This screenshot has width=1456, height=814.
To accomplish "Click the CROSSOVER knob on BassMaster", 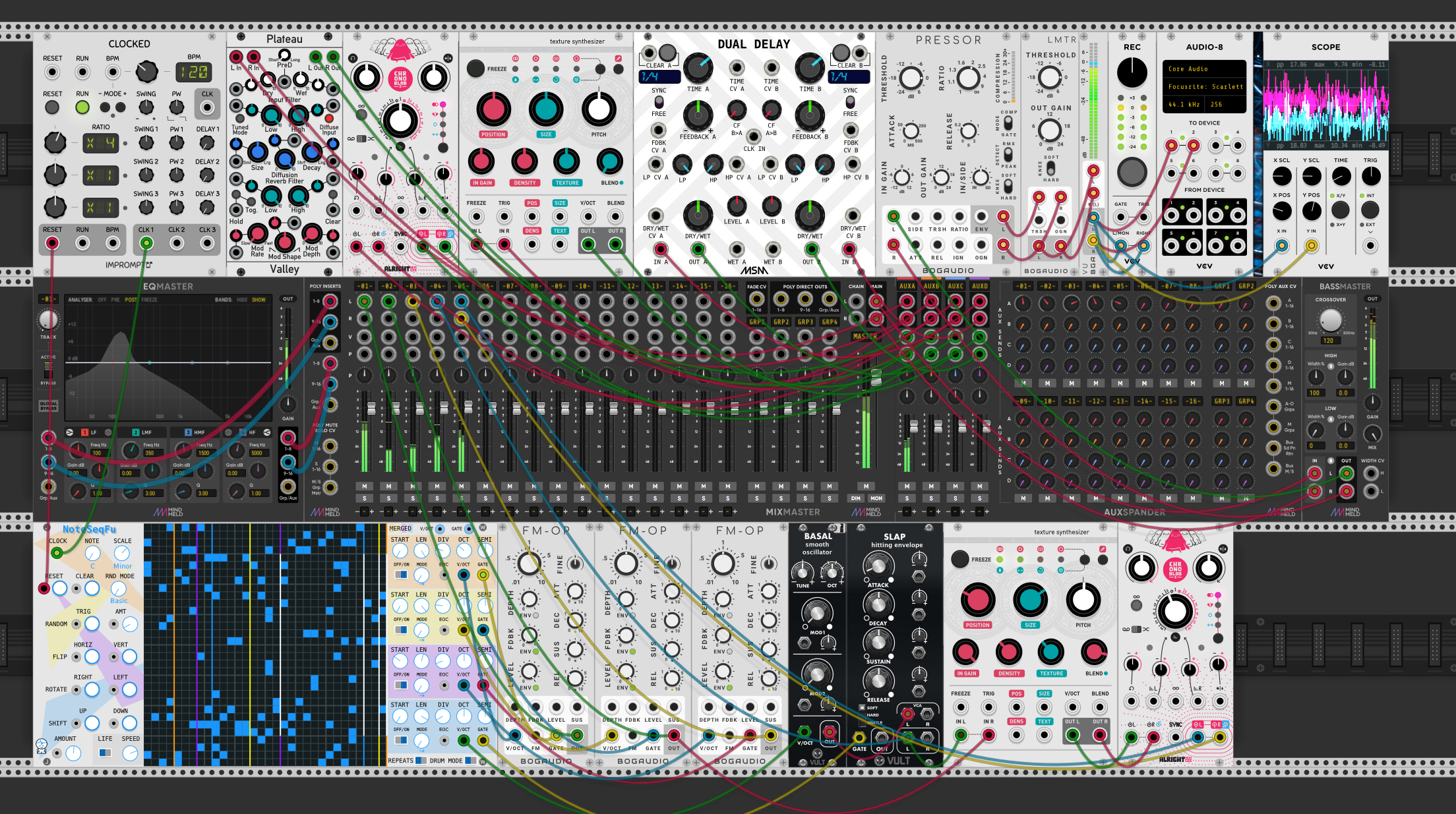I will [1331, 320].
